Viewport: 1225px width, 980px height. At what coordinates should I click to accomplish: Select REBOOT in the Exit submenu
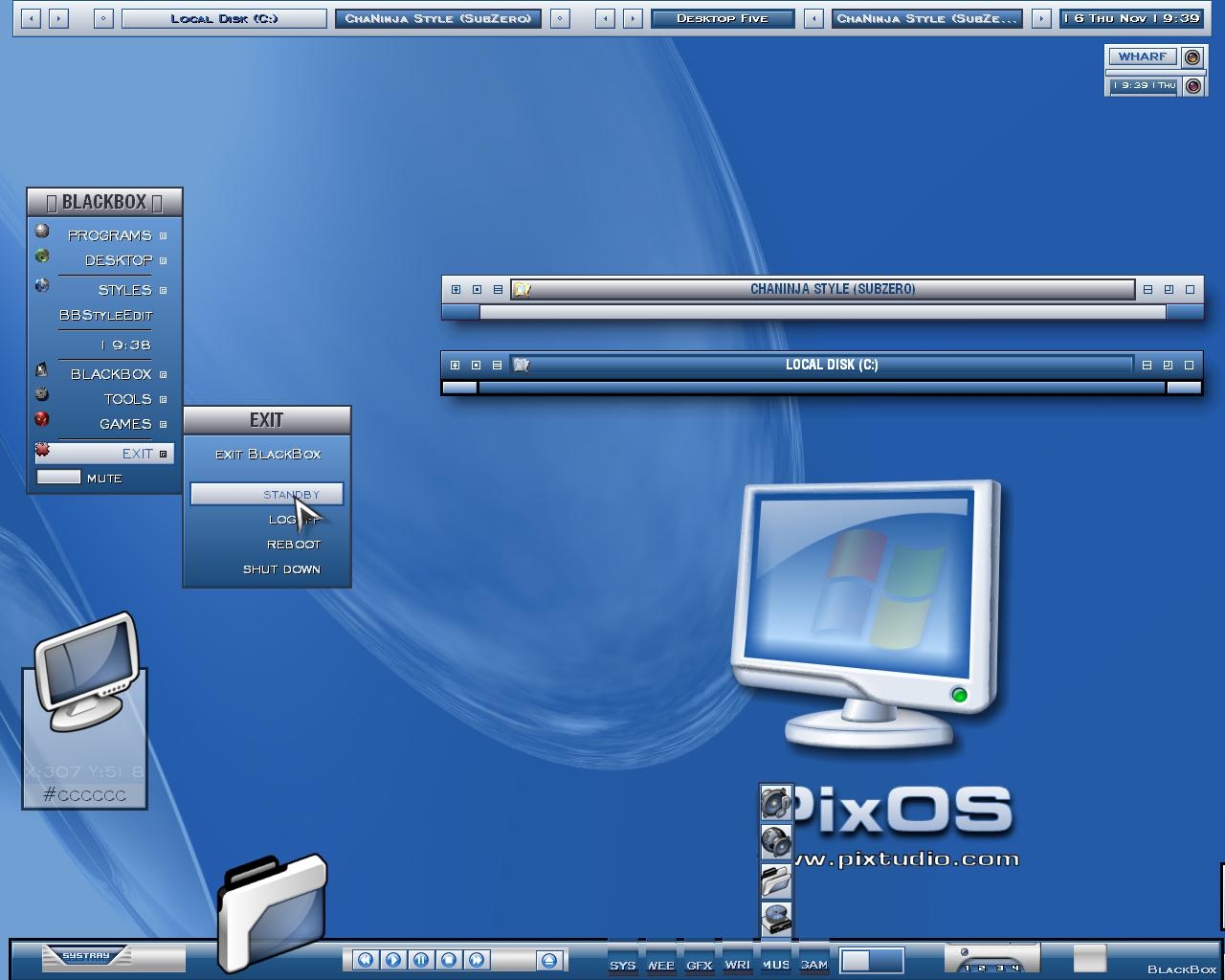[267, 544]
